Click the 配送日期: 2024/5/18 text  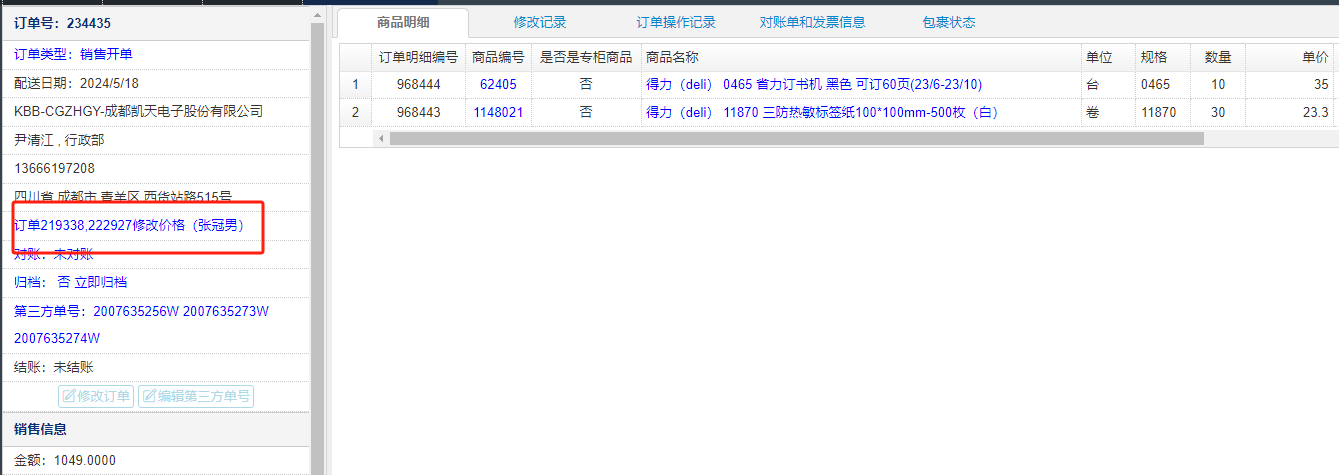pyautogui.click(x=76, y=83)
